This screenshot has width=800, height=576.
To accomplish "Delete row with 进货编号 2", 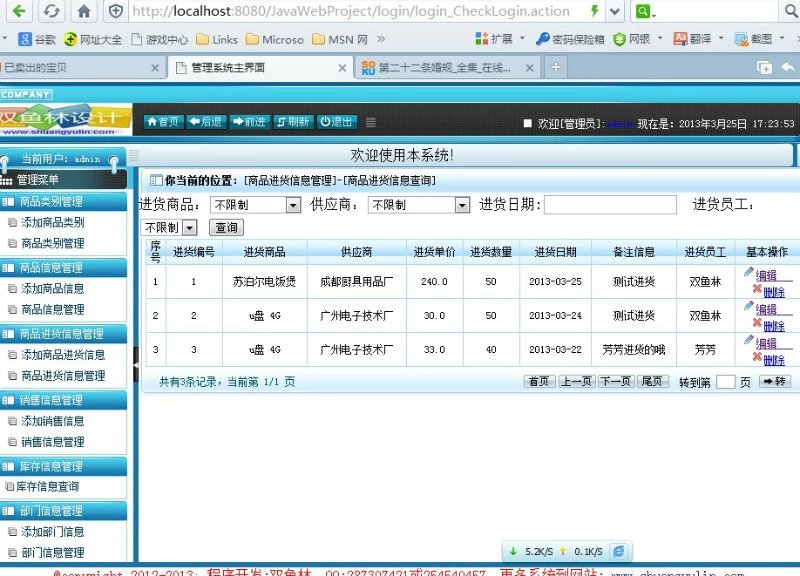I will [773, 326].
